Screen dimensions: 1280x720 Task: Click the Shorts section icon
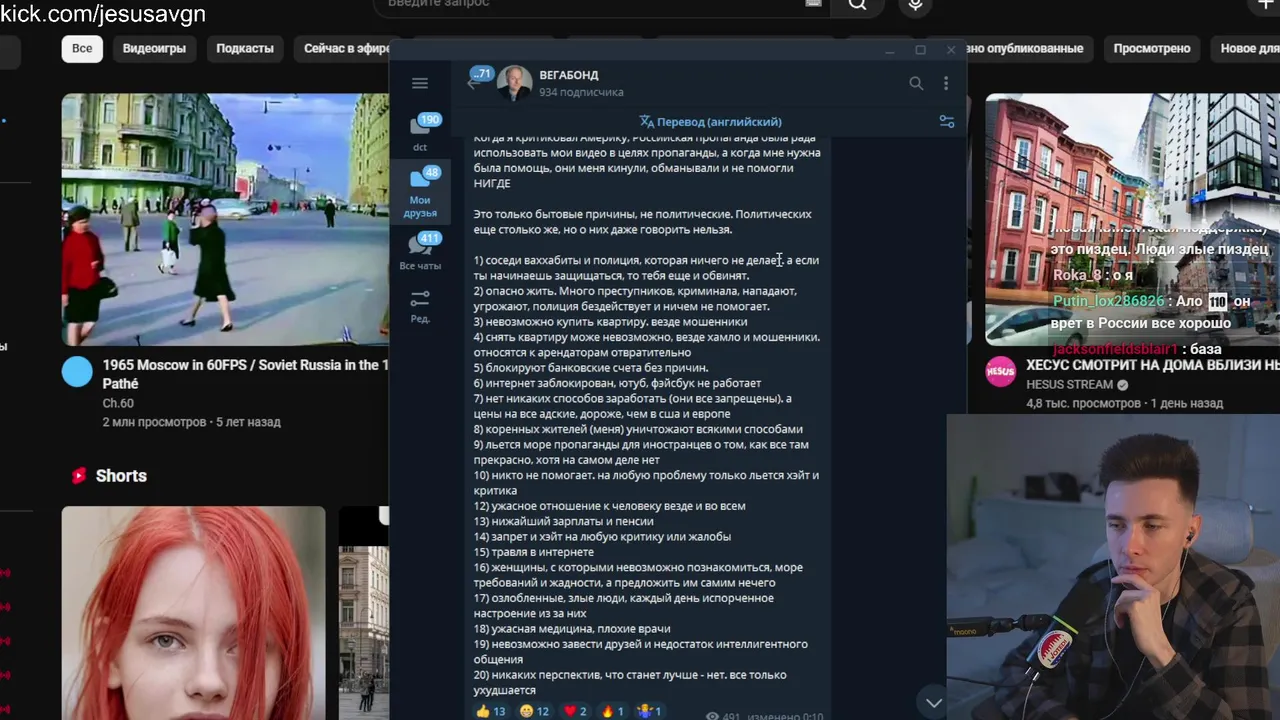click(79, 476)
